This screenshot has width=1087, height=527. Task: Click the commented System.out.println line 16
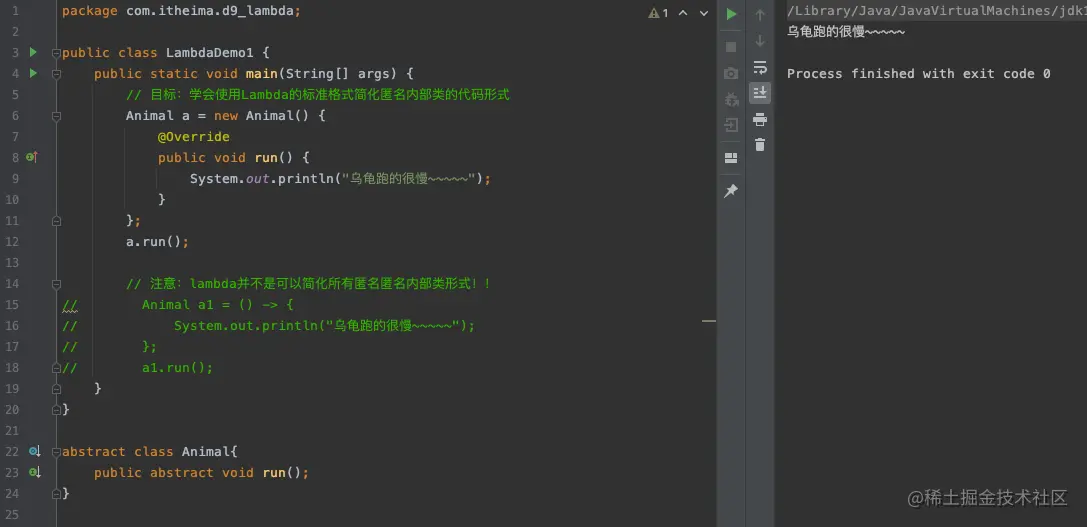(x=324, y=325)
